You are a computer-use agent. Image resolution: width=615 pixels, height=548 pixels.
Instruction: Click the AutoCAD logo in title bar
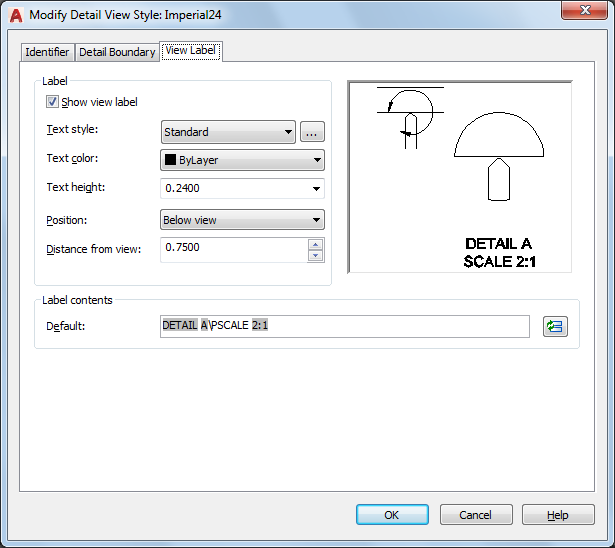[x=14, y=14]
